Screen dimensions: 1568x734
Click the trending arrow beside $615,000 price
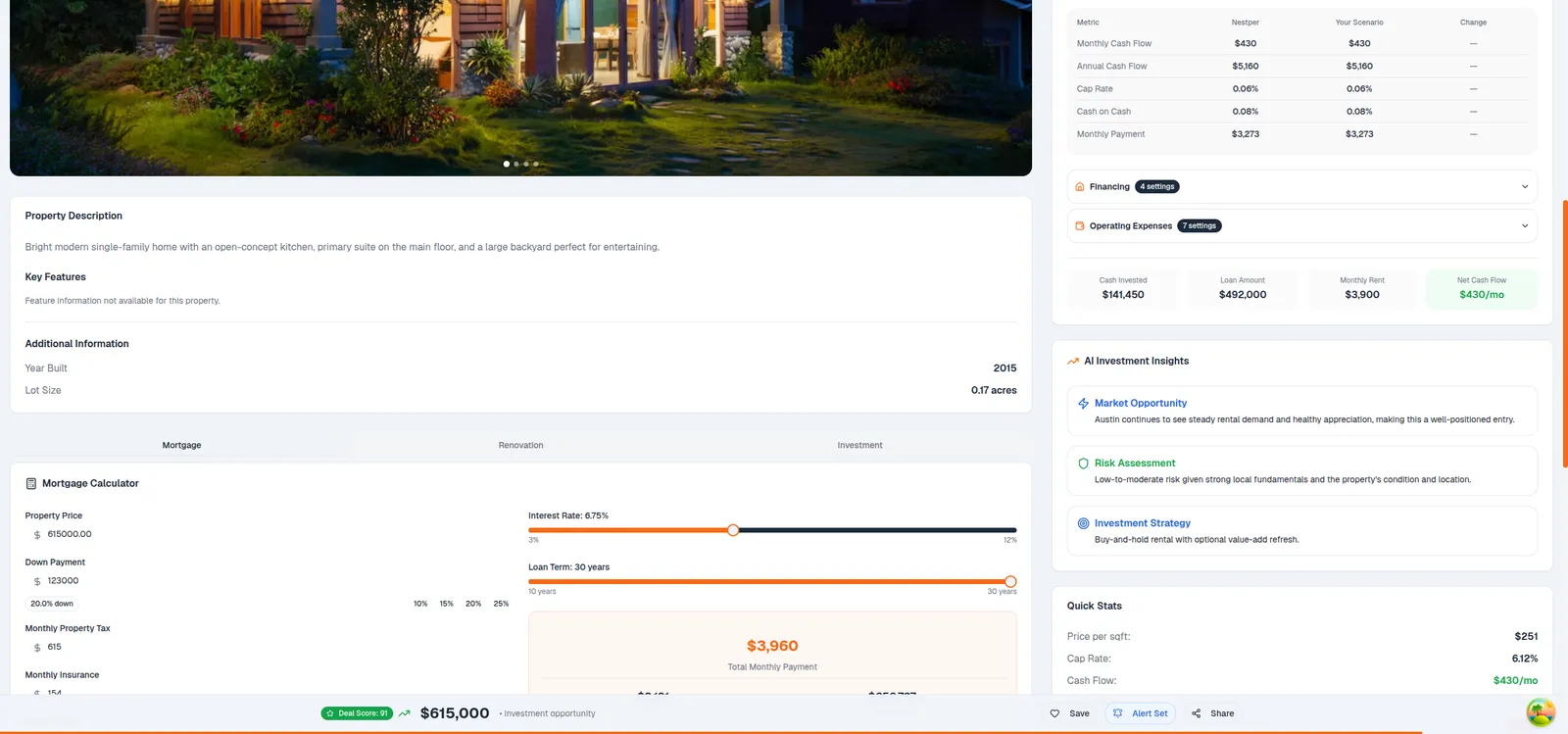coord(405,713)
